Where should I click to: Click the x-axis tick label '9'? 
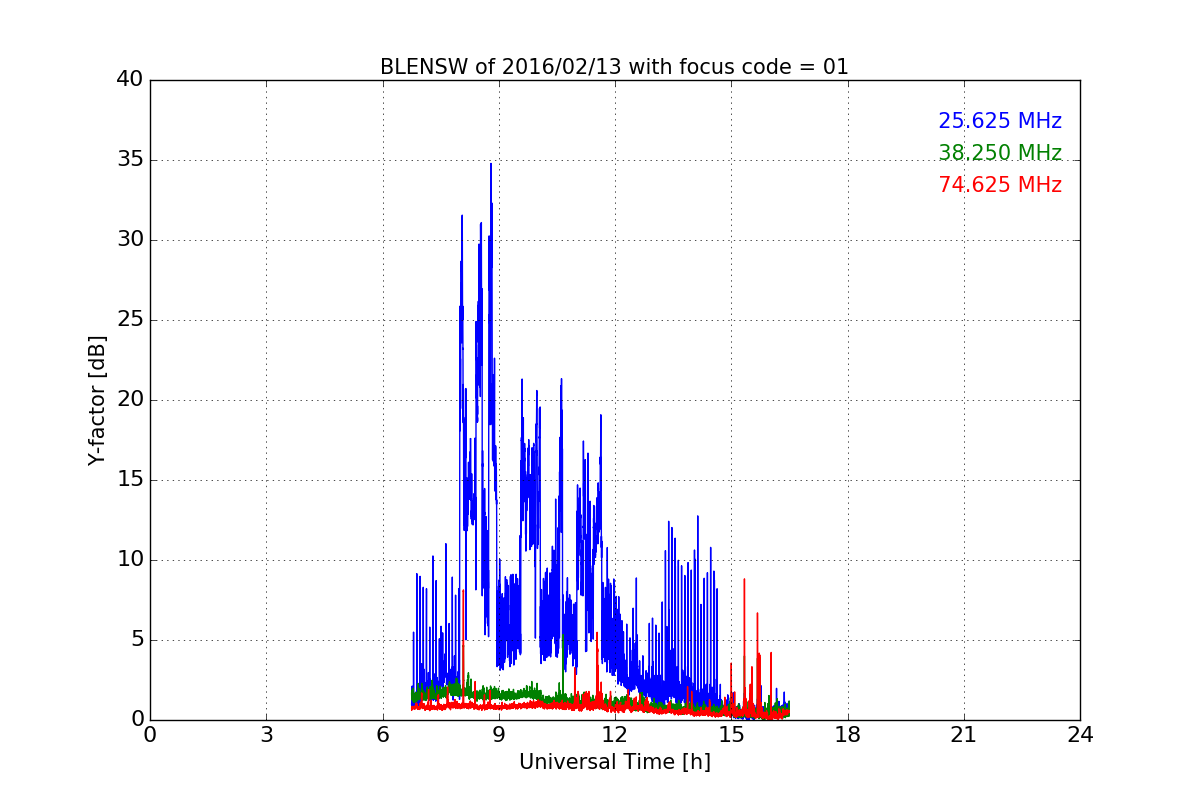click(x=499, y=735)
